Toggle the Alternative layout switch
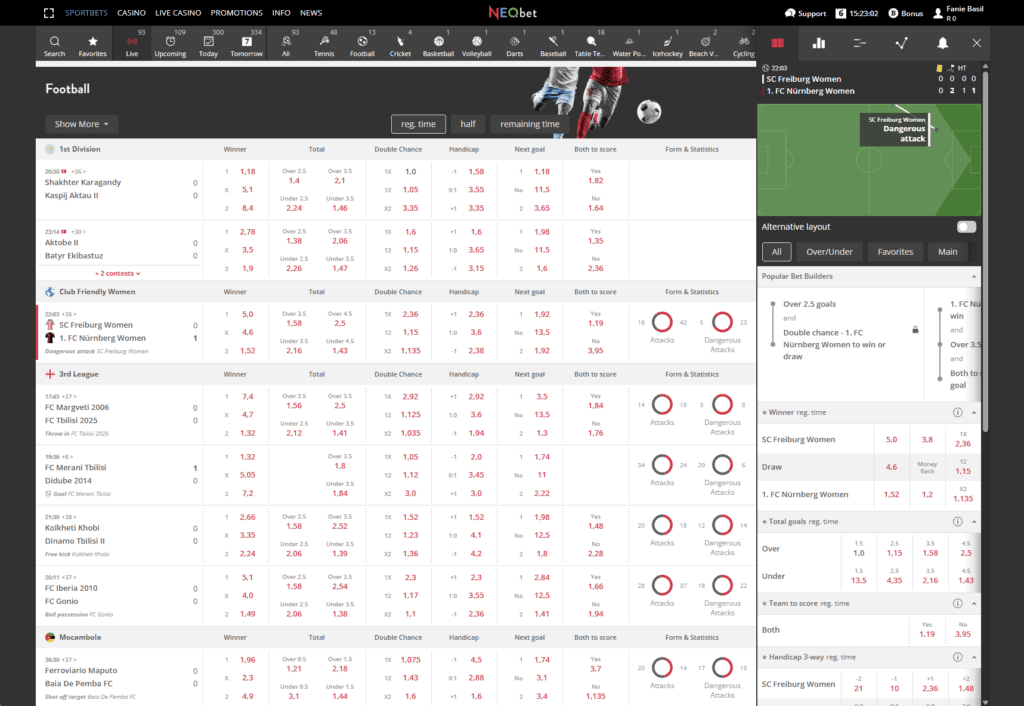Screen dimensions: 1024x706 point(966,227)
